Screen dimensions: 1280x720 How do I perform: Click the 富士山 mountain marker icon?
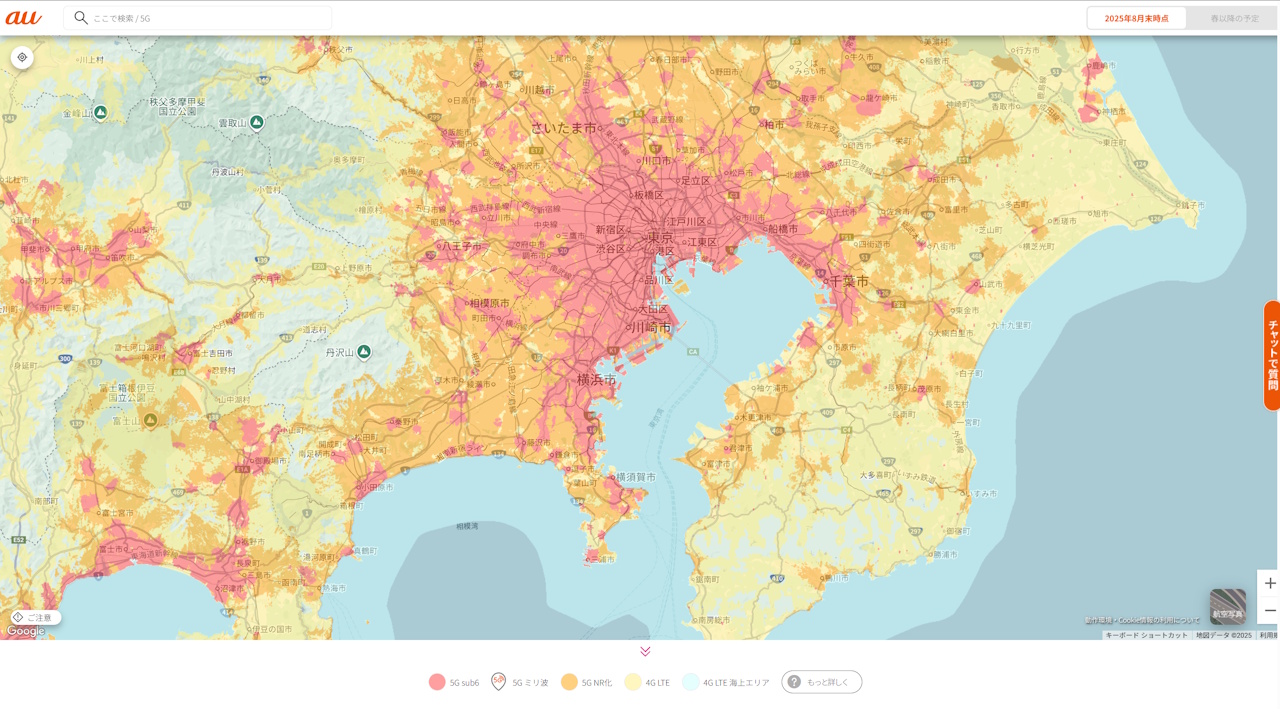150,420
